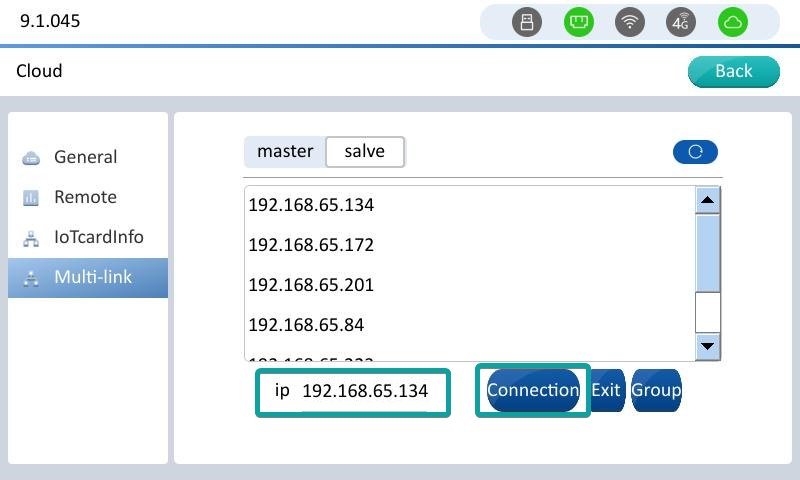The width and height of the screenshot is (800, 480).
Task: Go back using the Back button
Action: pos(733,71)
